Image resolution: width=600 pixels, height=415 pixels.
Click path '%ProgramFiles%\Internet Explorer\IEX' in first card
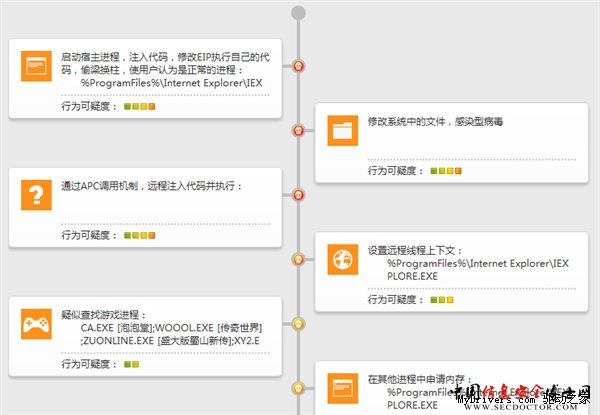171,83
